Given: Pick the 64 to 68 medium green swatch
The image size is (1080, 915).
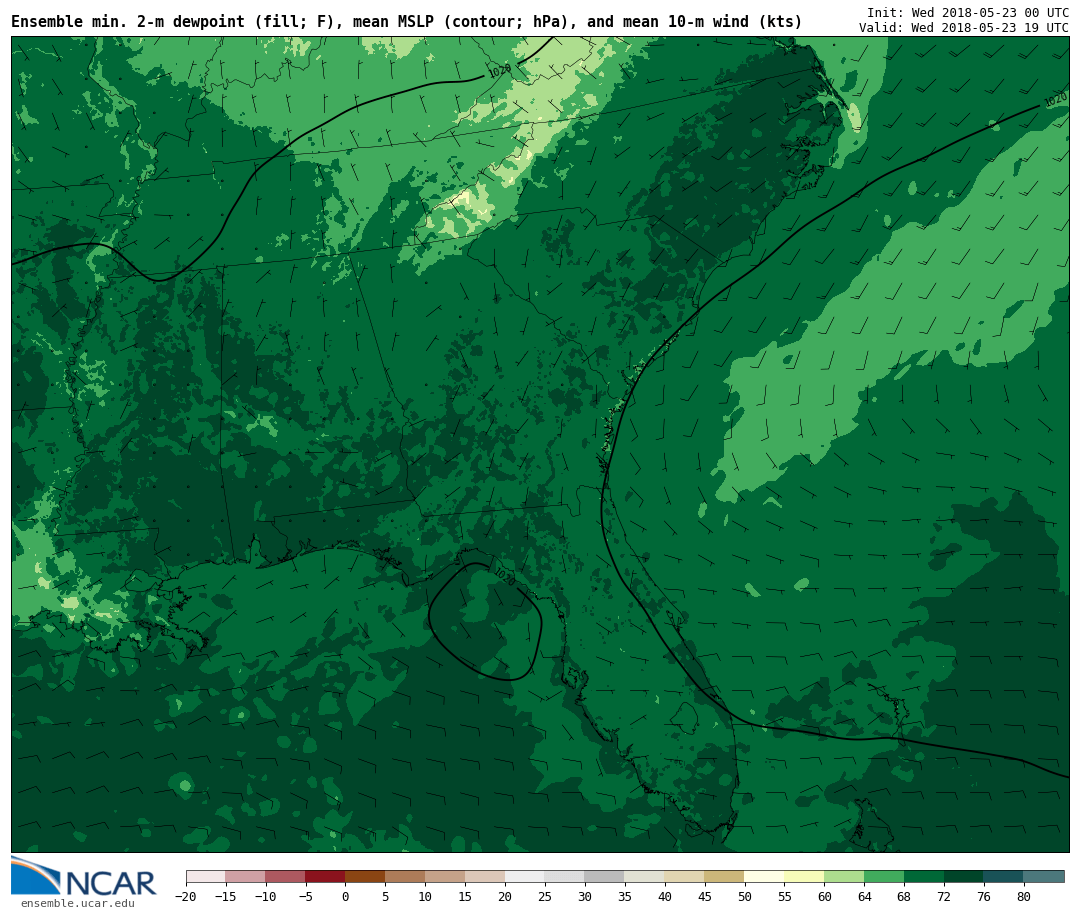Looking at the screenshot, I should point(884,876).
